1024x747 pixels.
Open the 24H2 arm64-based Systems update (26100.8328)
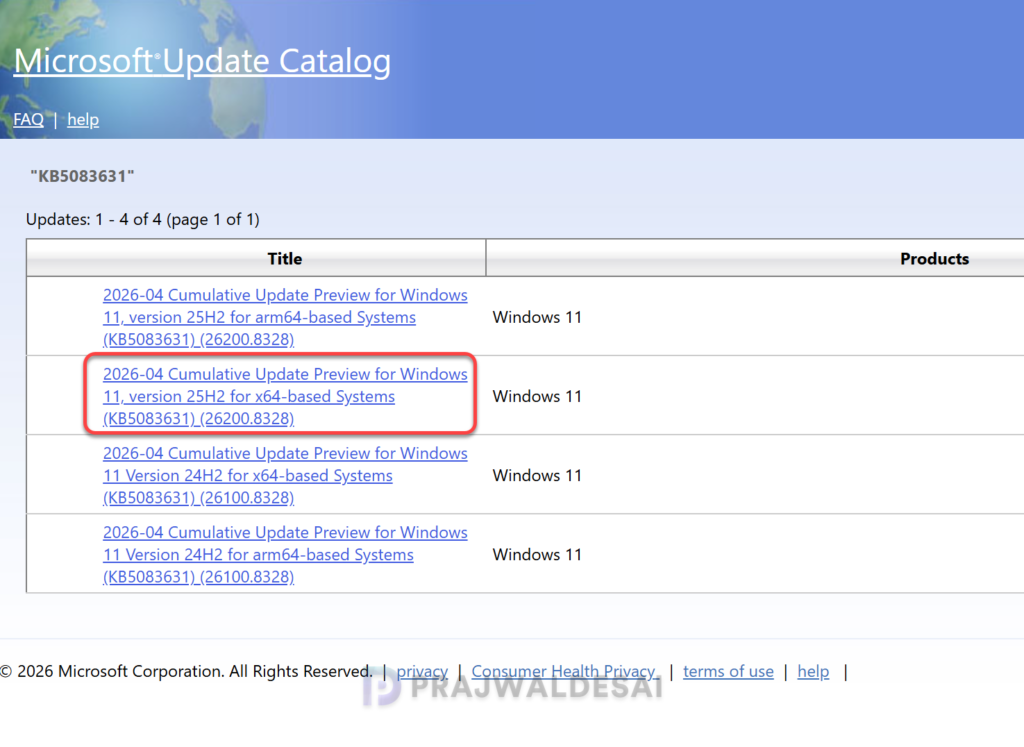point(285,554)
